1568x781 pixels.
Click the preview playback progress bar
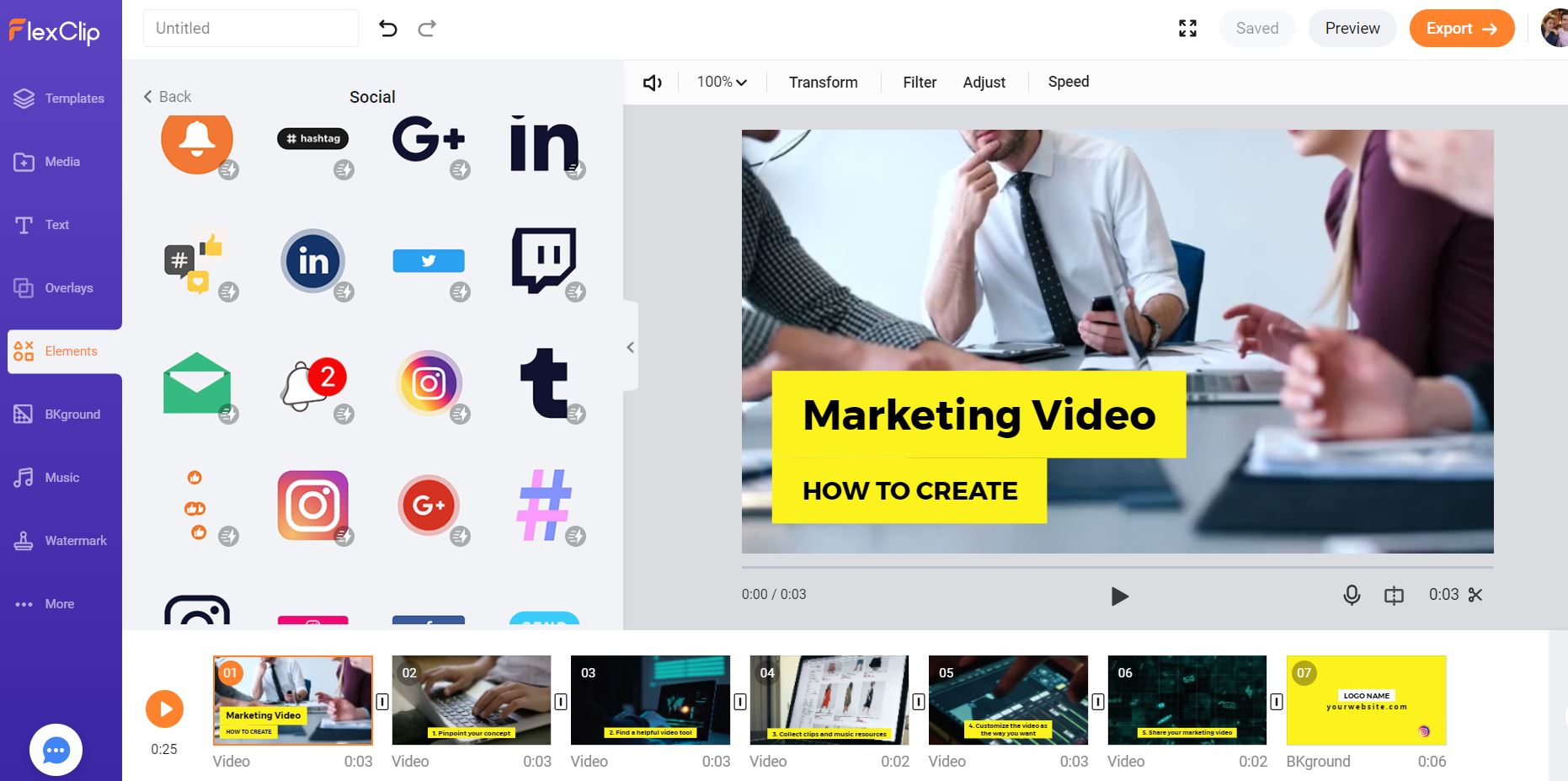(1117, 567)
